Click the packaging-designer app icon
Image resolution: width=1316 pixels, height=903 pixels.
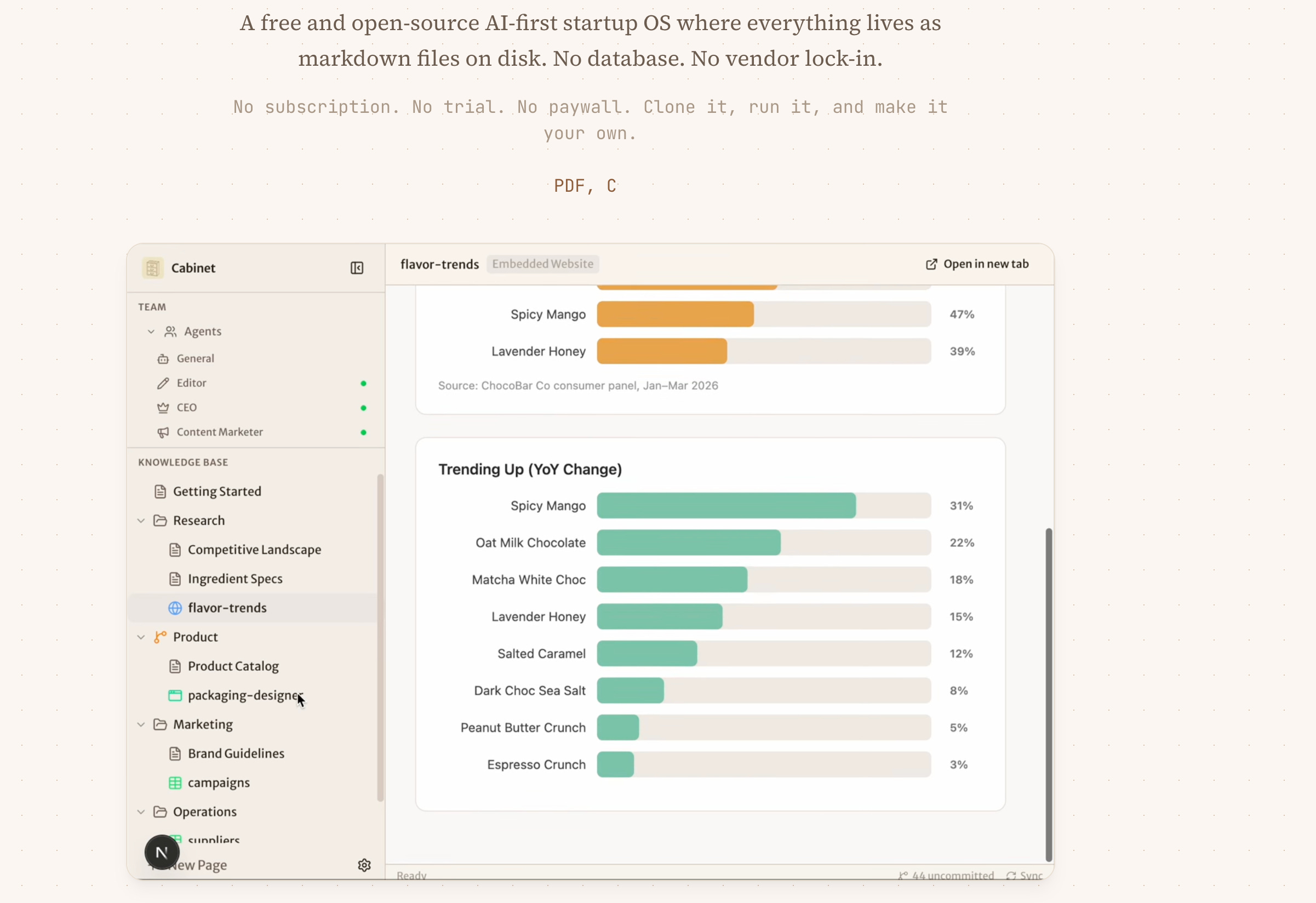pyautogui.click(x=175, y=695)
